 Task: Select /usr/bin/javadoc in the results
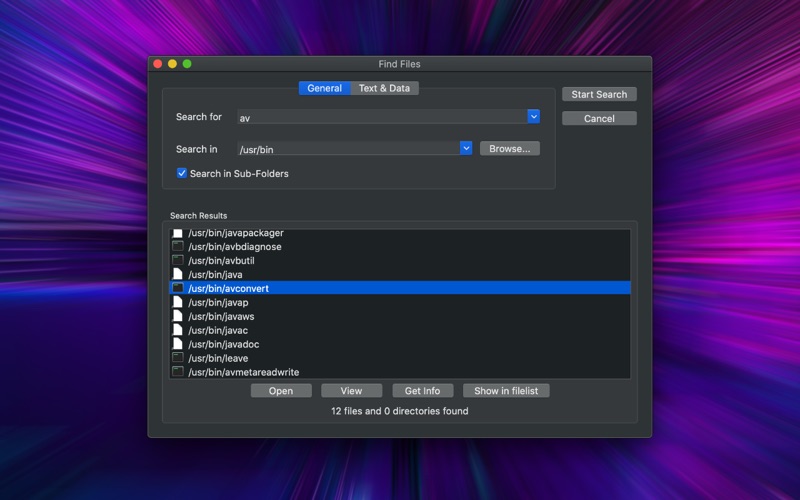click(x=400, y=344)
